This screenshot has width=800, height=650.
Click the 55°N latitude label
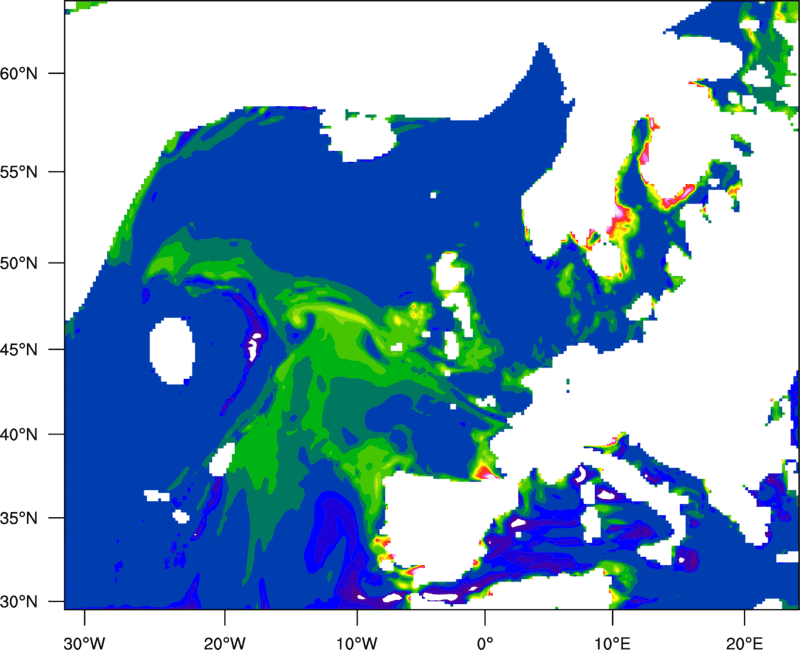28,171
